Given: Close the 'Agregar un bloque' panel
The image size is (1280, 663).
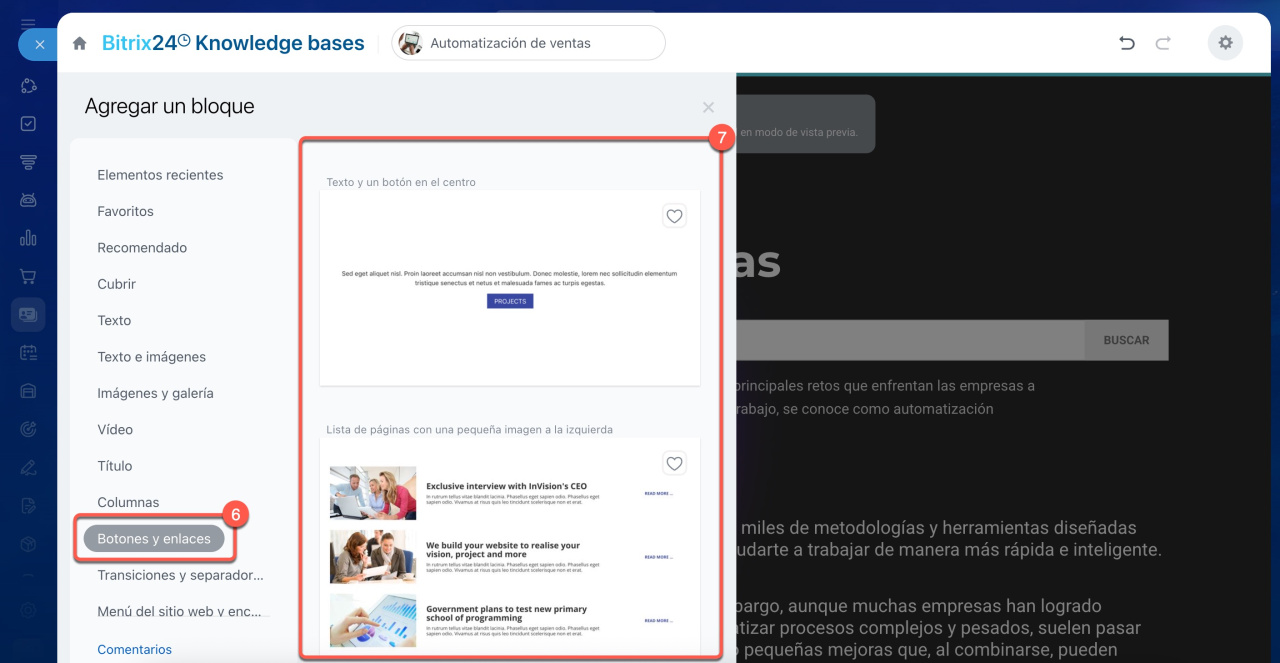Looking at the screenshot, I should (708, 107).
